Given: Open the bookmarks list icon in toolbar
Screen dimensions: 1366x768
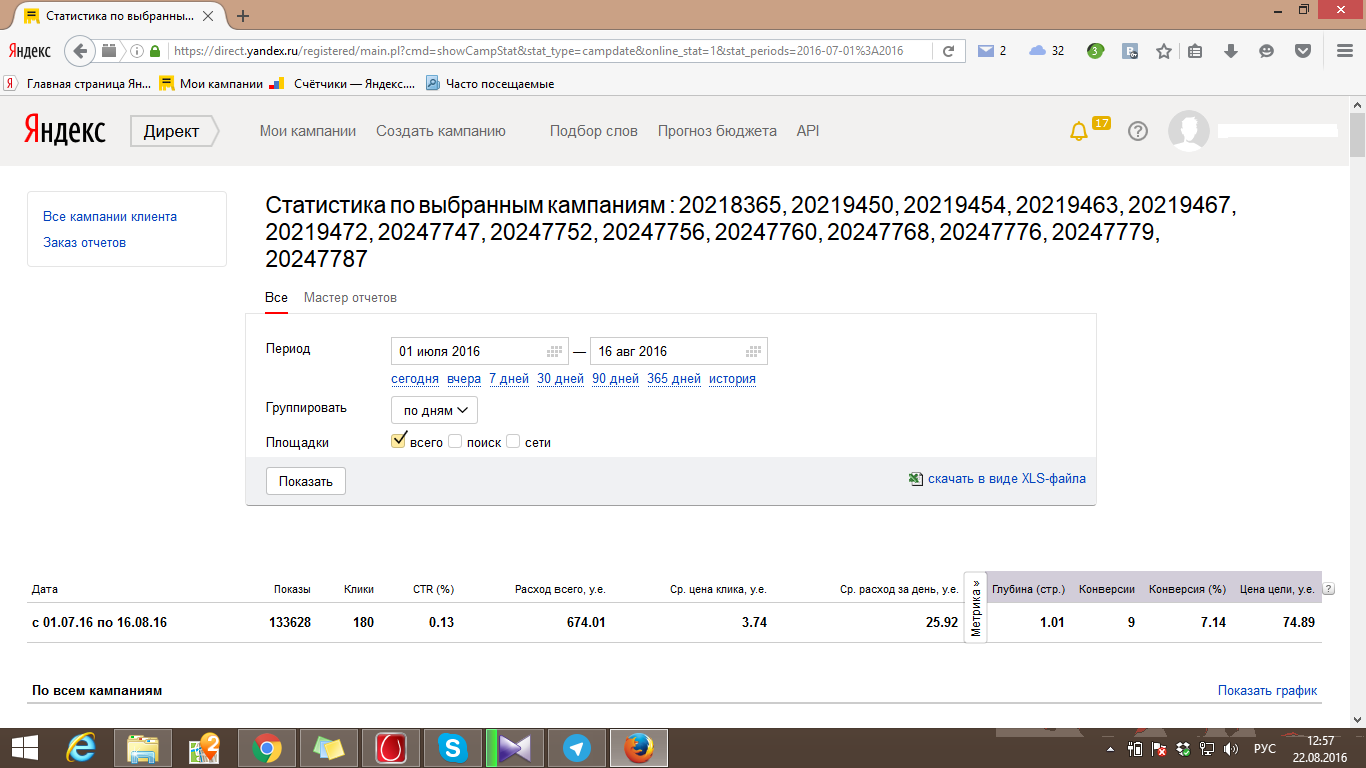Looking at the screenshot, I should pos(1196,51).
